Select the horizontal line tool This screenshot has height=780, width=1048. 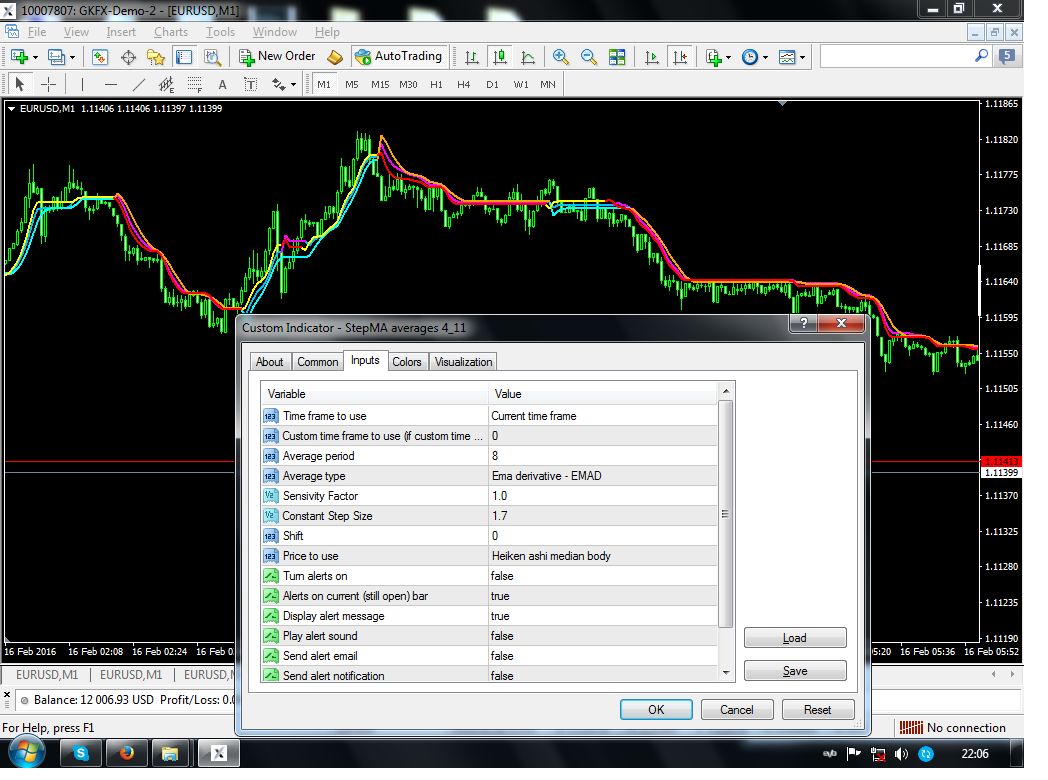coord(111,84)
